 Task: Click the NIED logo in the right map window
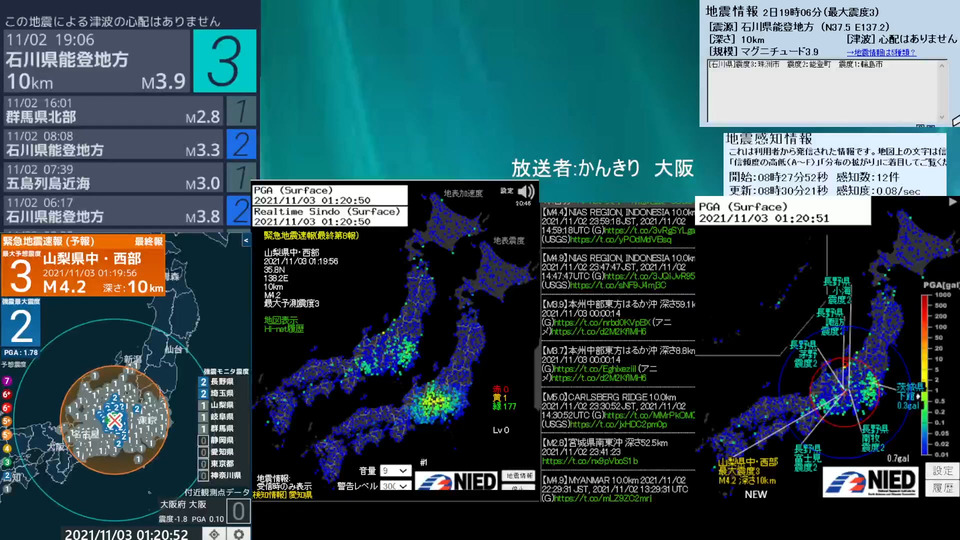point(871,481)
